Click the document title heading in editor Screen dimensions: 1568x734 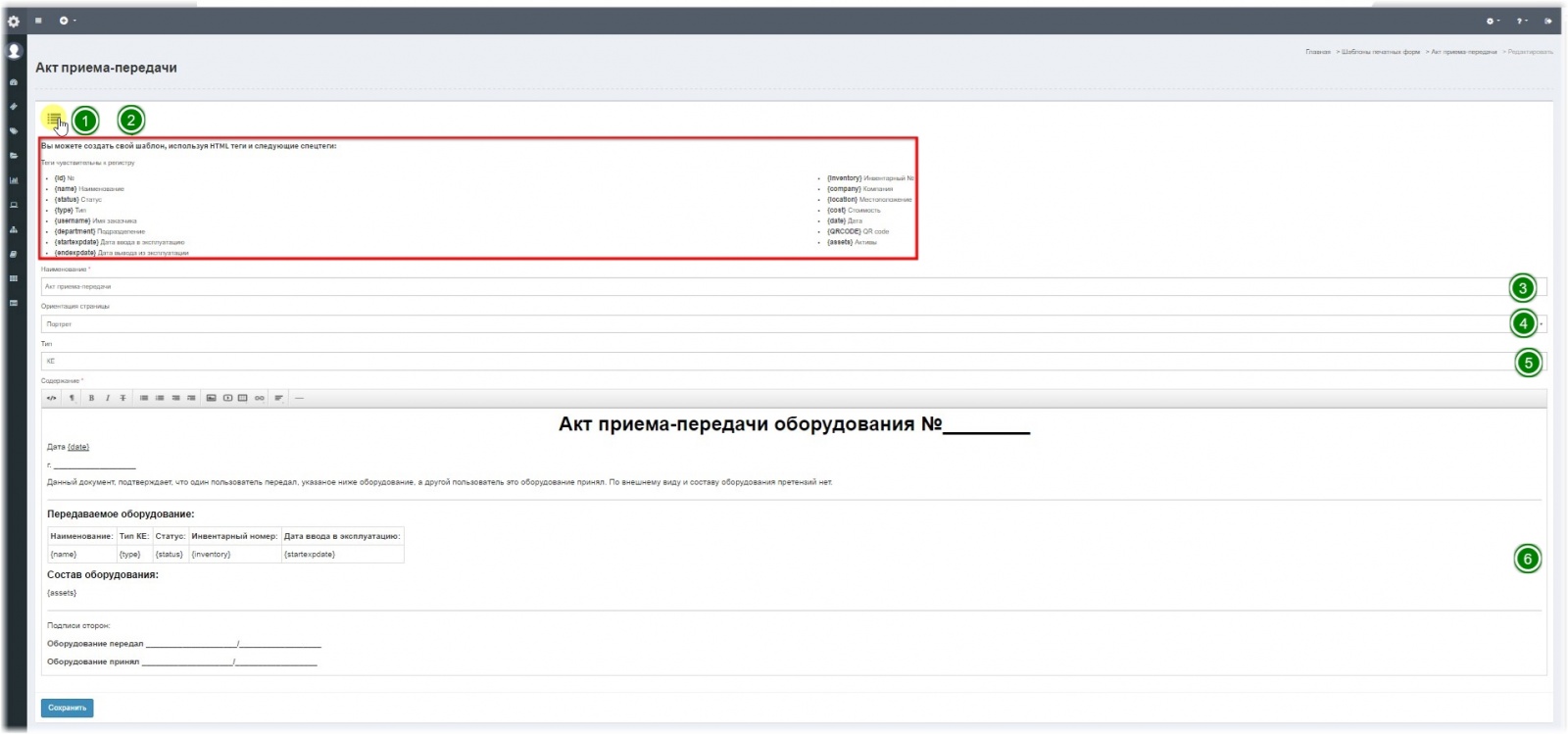point(794,424)
